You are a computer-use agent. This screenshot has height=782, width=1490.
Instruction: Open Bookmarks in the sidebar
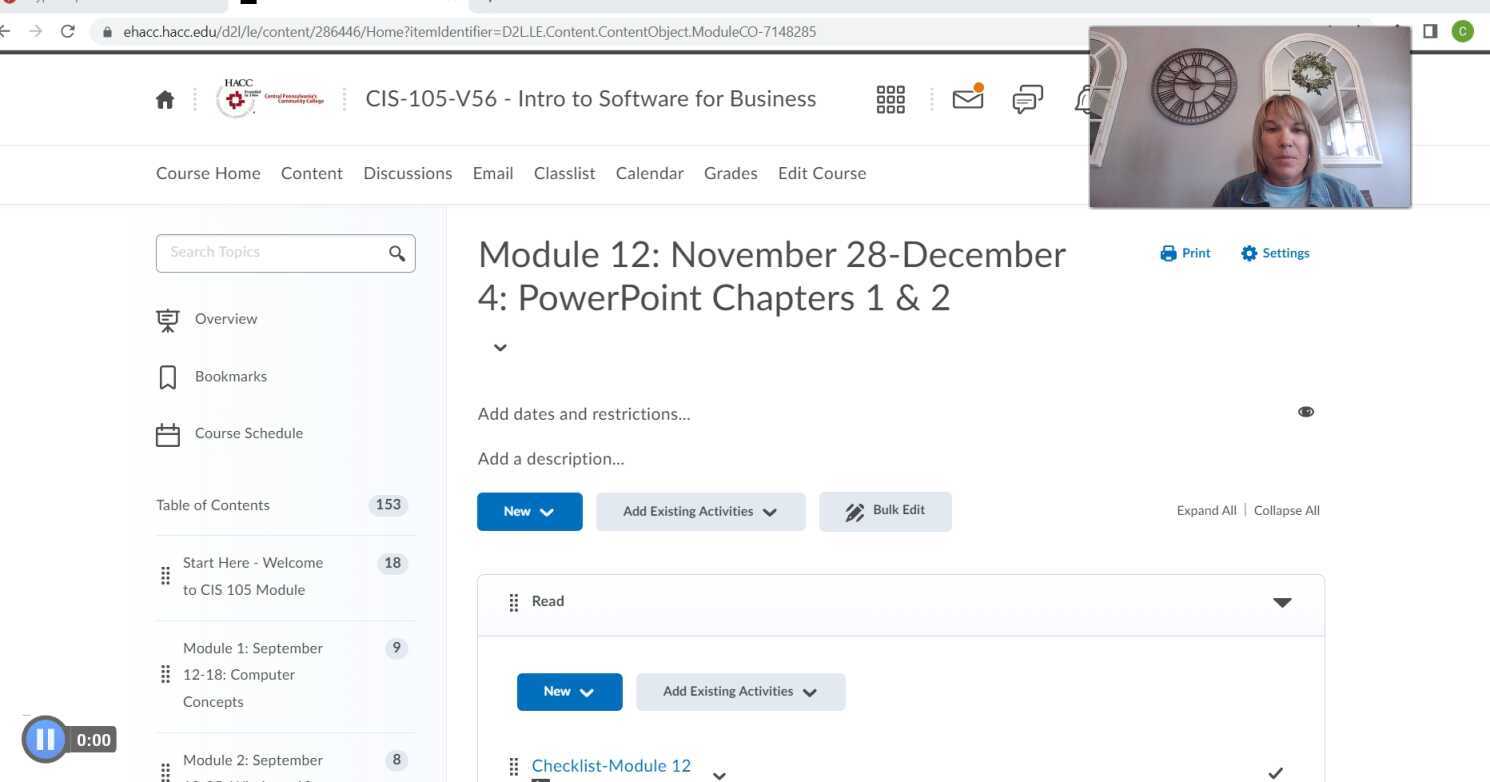(230, 376)
